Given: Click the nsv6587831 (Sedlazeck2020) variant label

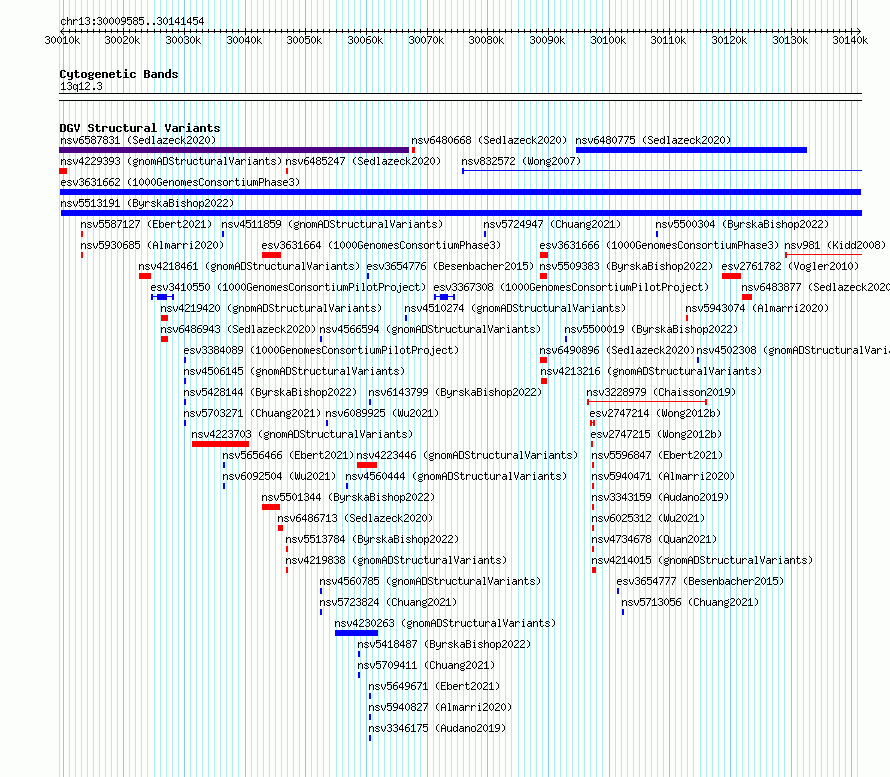Looking at the screenshot, I should (x=138, y=140).
